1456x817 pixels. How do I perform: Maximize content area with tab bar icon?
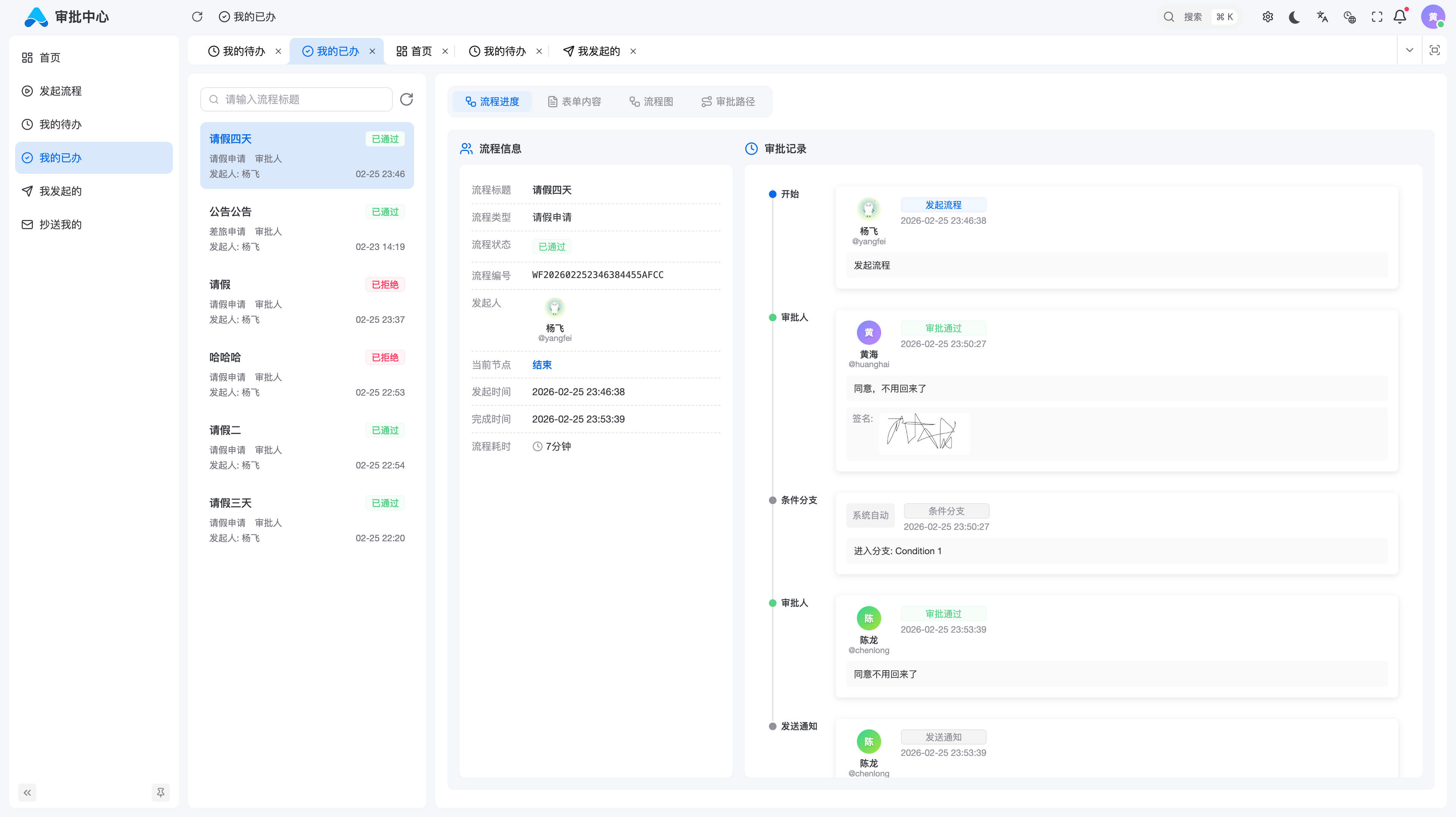pyautogui.click(x=1434, y=50)
